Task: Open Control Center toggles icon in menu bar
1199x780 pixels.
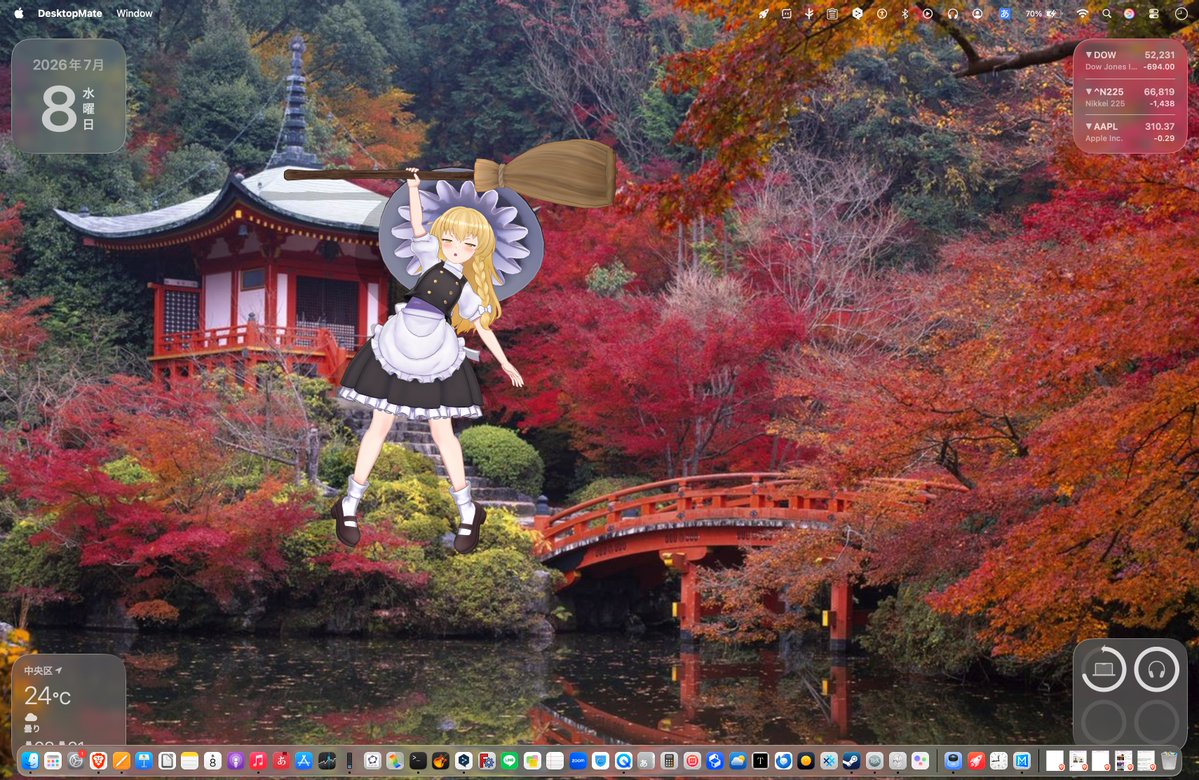Action: 1155,14
